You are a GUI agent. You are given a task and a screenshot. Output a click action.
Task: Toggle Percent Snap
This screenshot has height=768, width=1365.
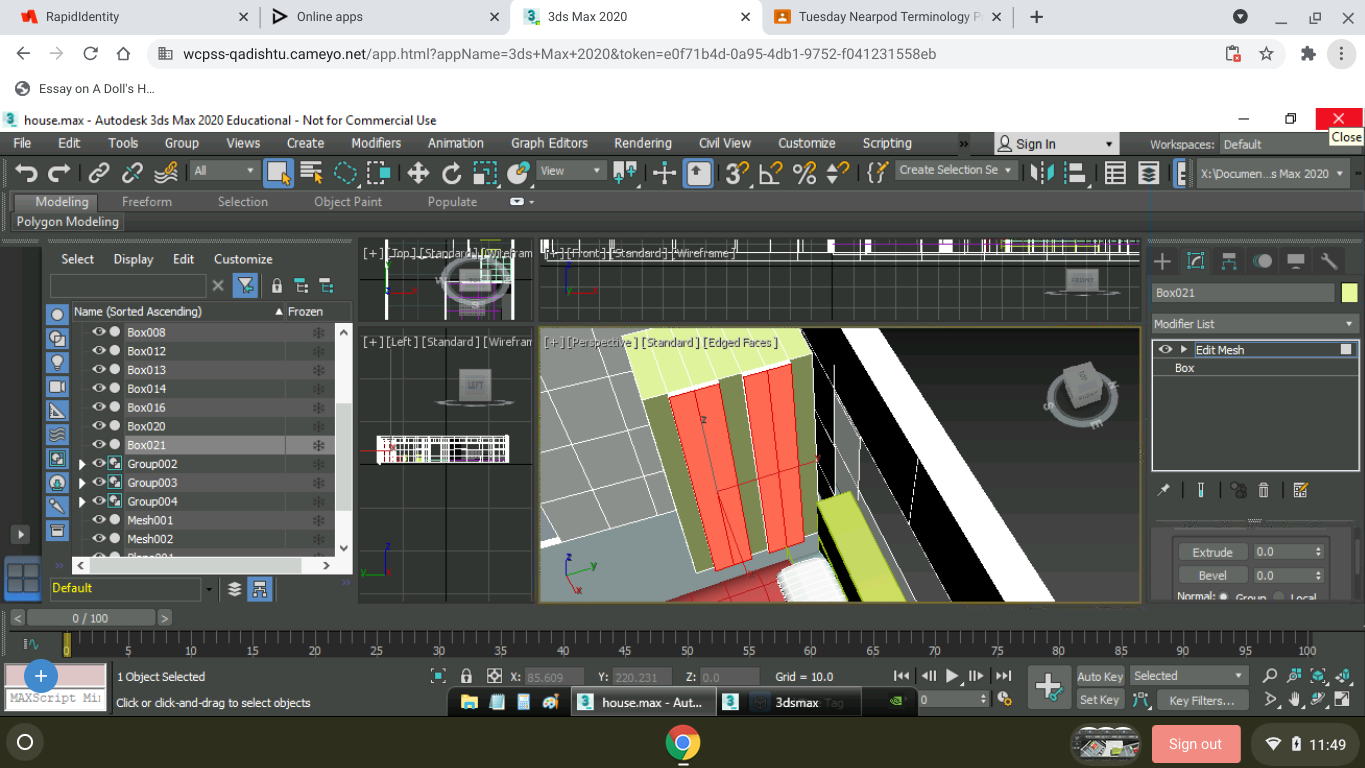click(x=804, y=173)
